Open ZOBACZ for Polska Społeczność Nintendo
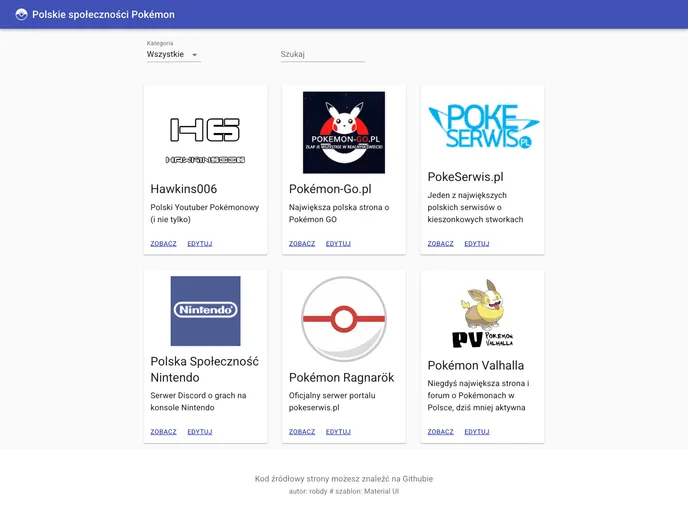688x512 pixels. coord(163,432)
